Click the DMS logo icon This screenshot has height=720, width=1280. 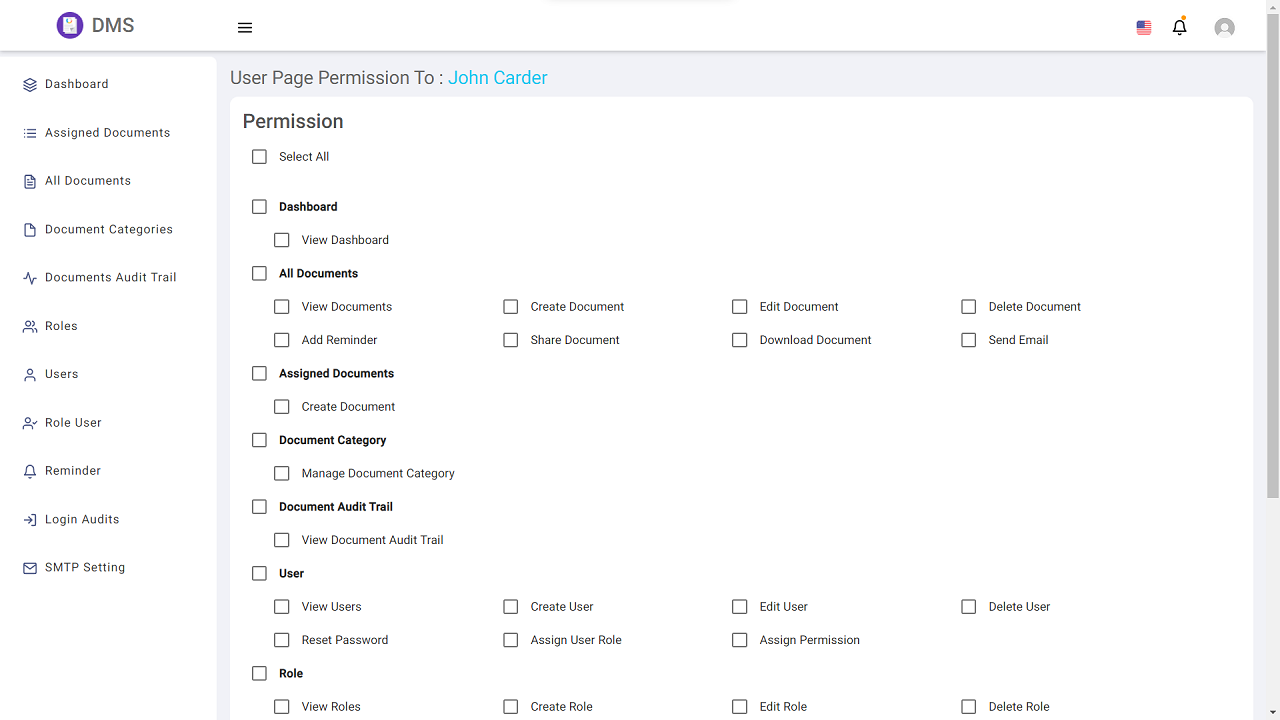click(x=70, y=26)
